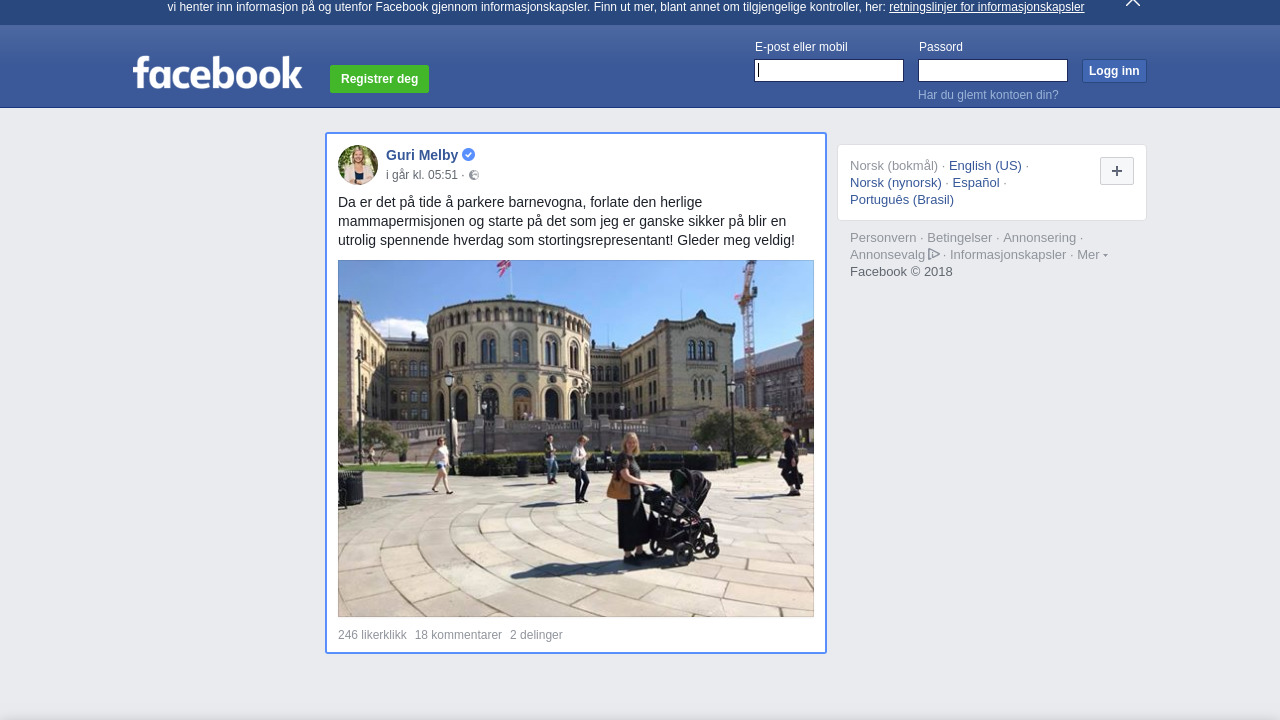Click the verified badge next to Guri Melby
1280x720 pixels.
pos(468,155)
